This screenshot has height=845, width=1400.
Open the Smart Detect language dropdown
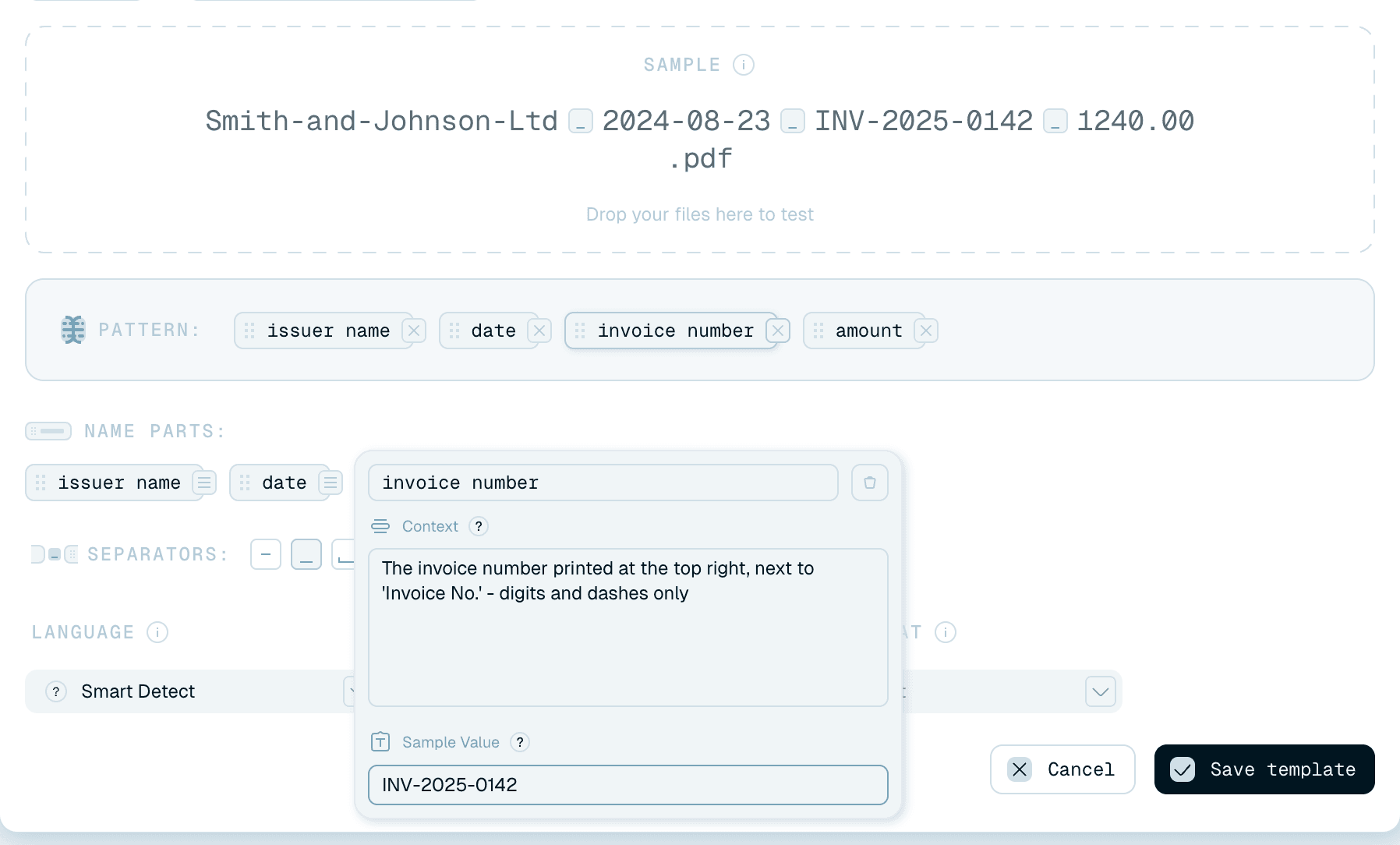click(x=189, y=691)
